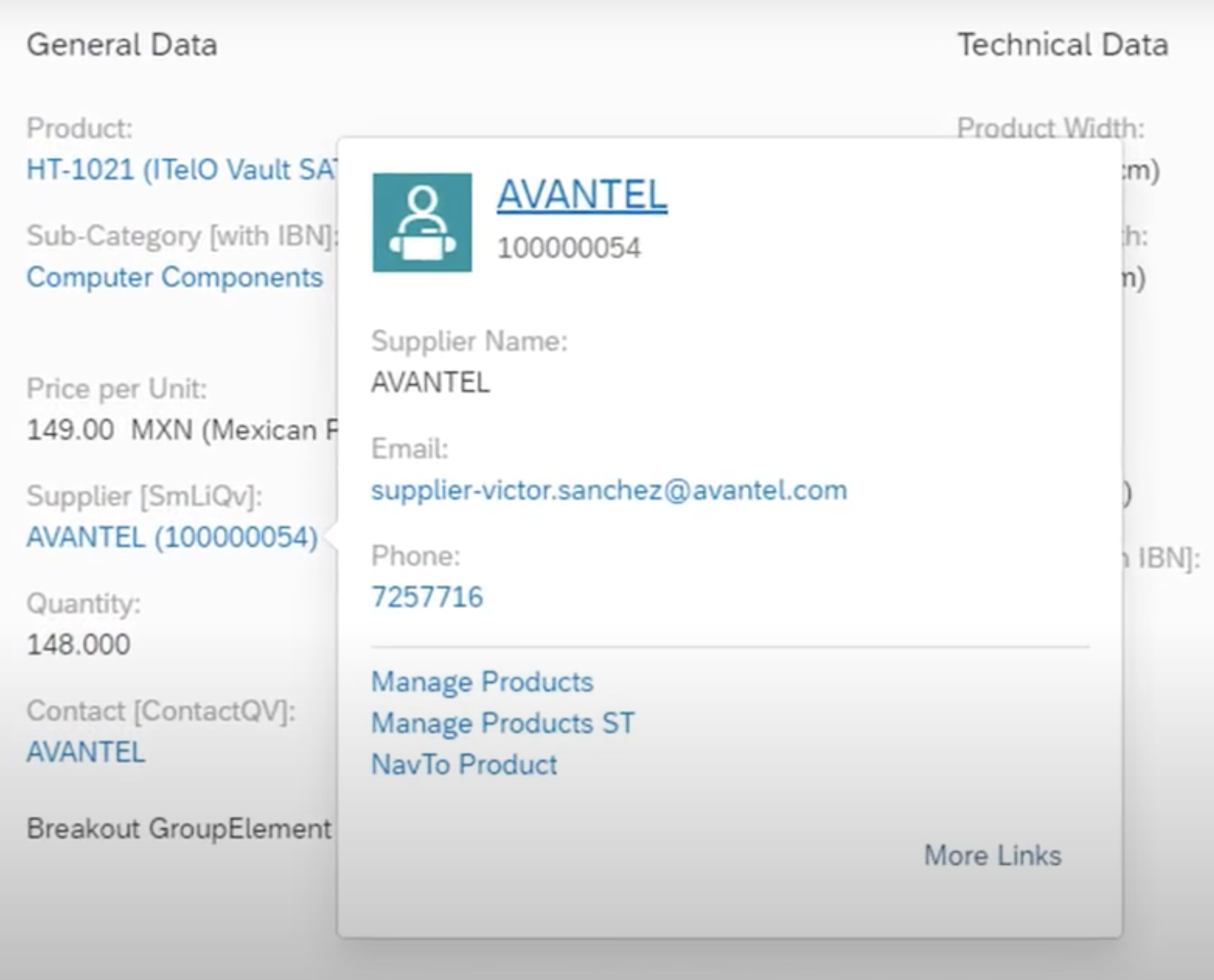Click the Supplier [SmLiQv] label
Viewport: 1214px width, 980px height.
pos(144,496)
